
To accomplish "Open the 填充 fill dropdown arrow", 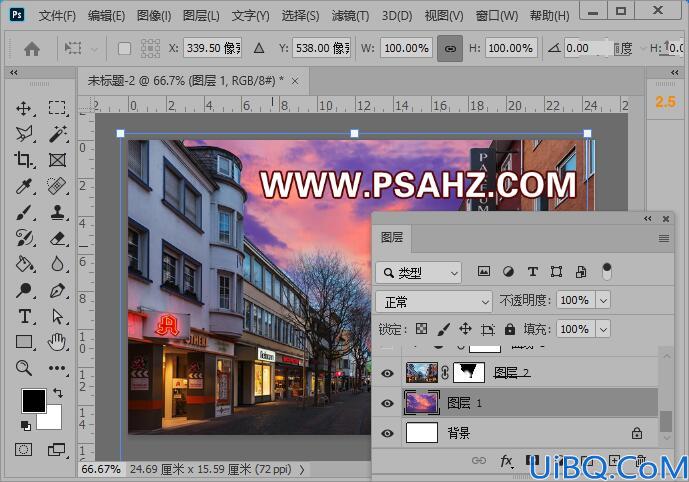I will click(603, 329).
